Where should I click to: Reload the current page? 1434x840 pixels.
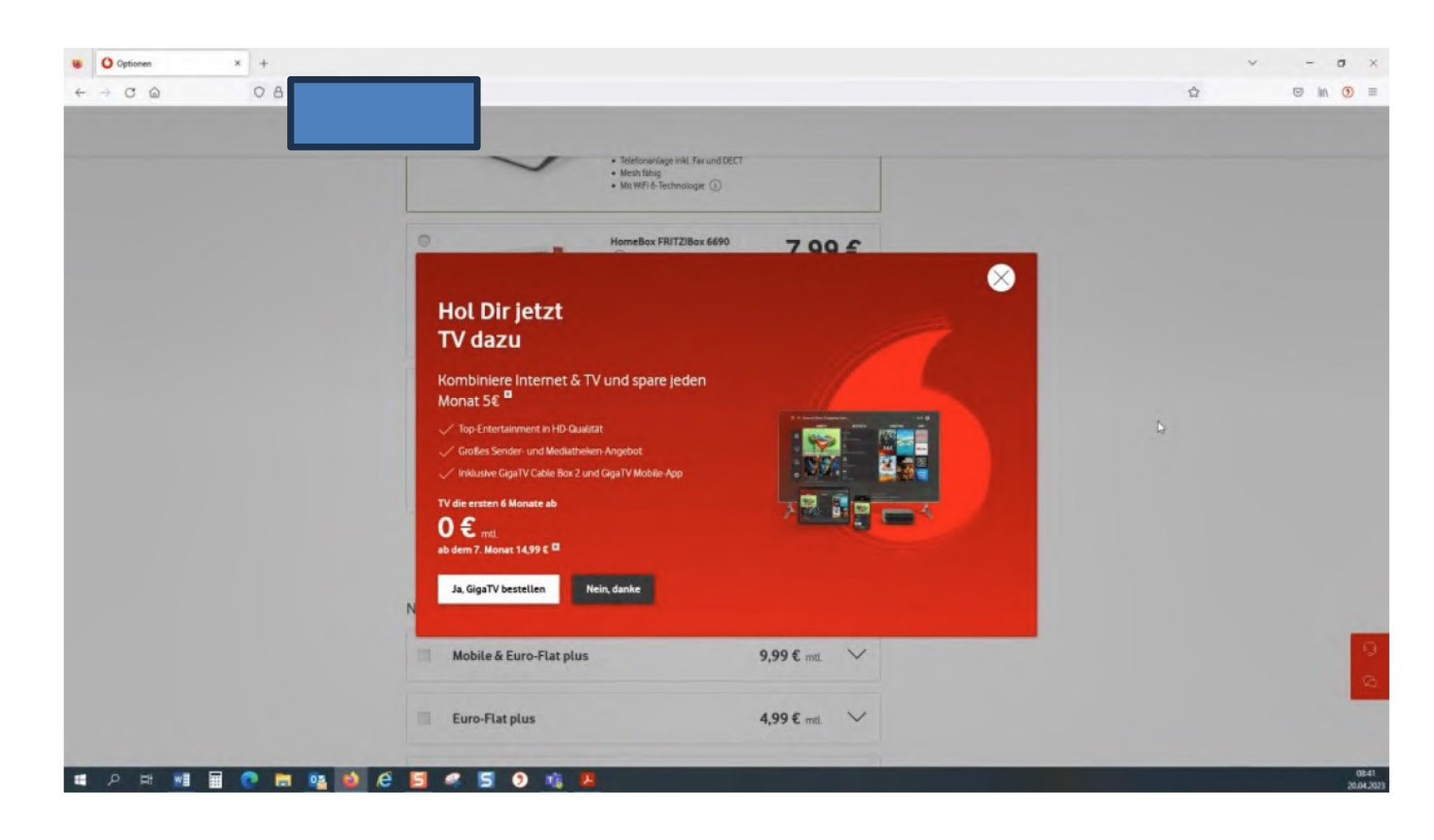pos(130,92)
